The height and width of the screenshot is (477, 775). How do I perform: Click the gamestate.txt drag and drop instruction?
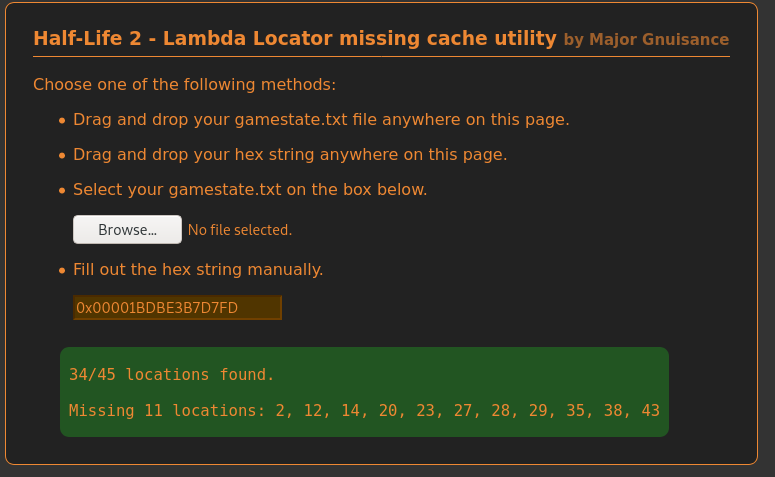321,120
